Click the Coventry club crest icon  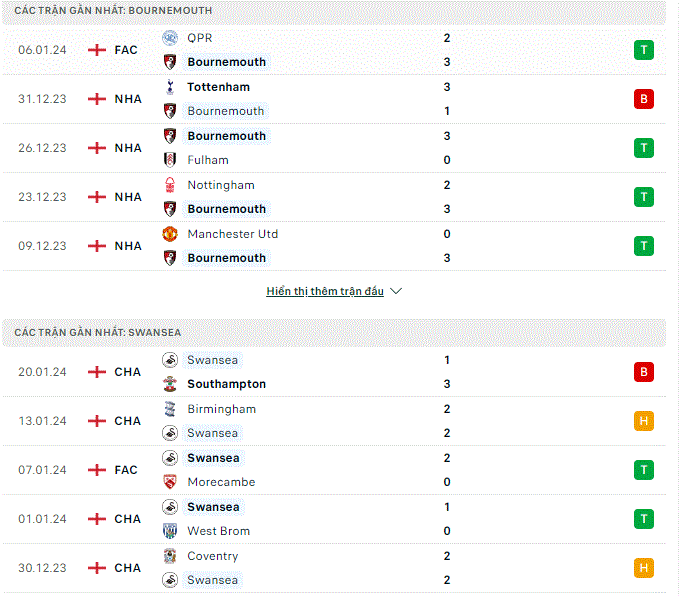[x=170, y=556]
